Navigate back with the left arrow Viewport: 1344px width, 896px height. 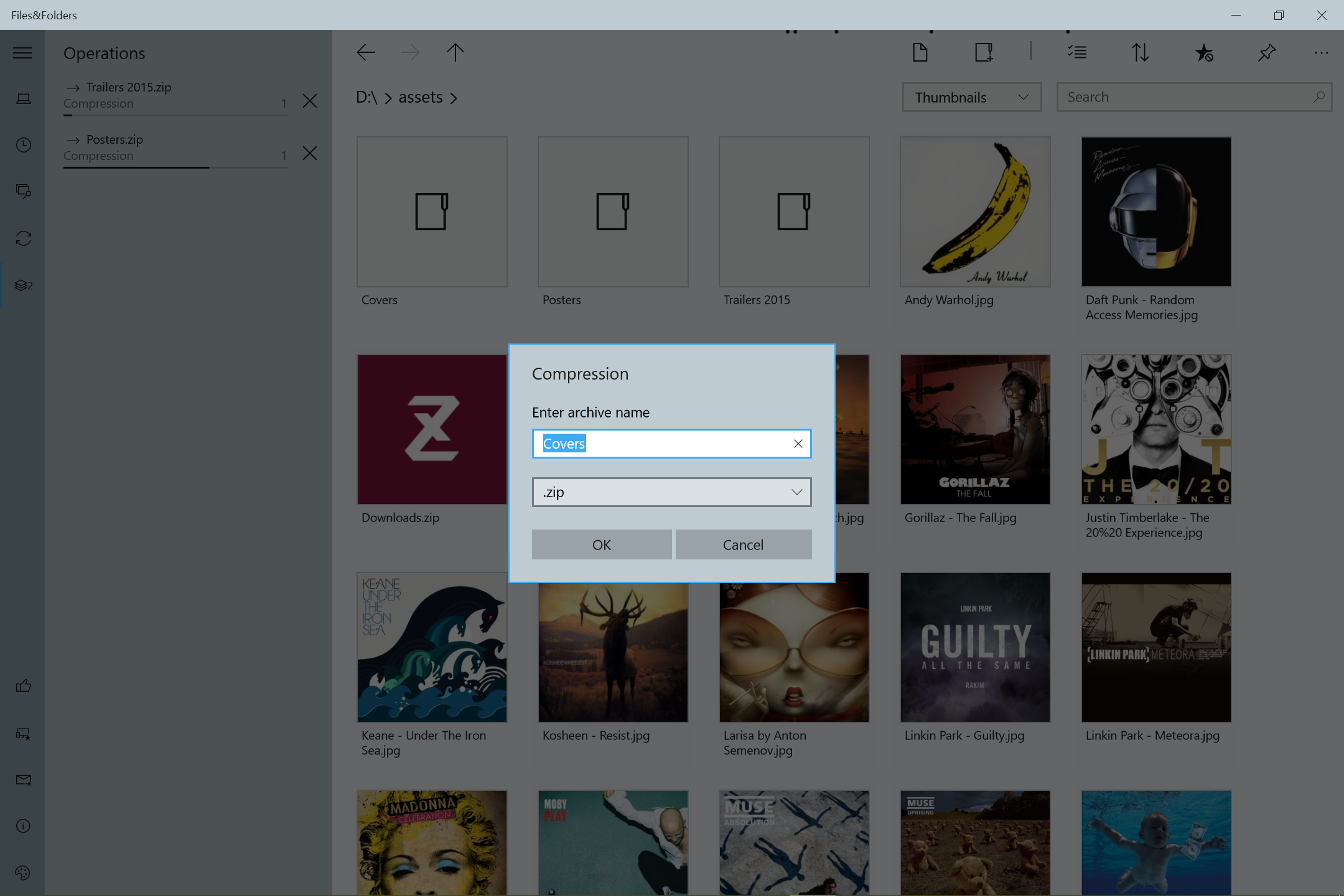coord(366,52)
